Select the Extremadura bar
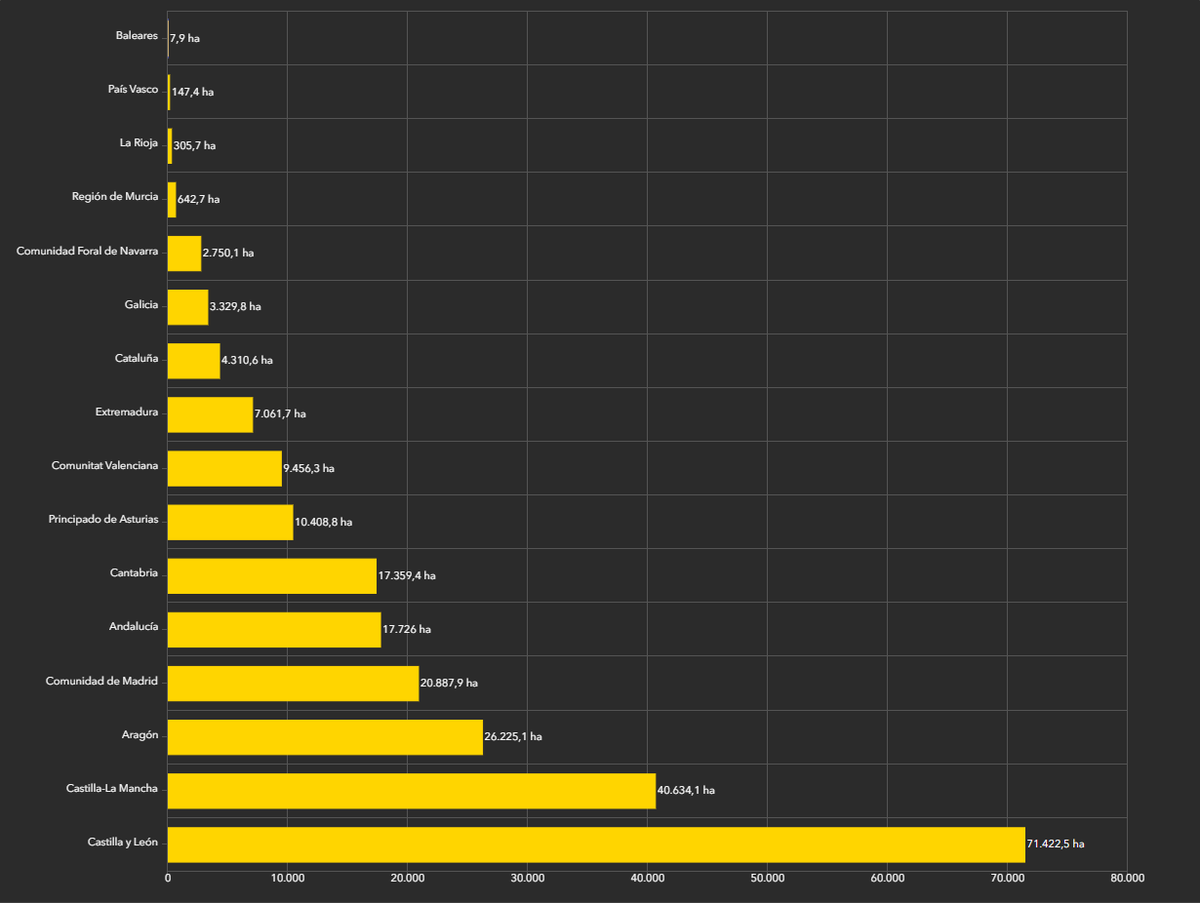Viewport: 1200px width, 903px height. pyautogui.click(x=210, y=414)
